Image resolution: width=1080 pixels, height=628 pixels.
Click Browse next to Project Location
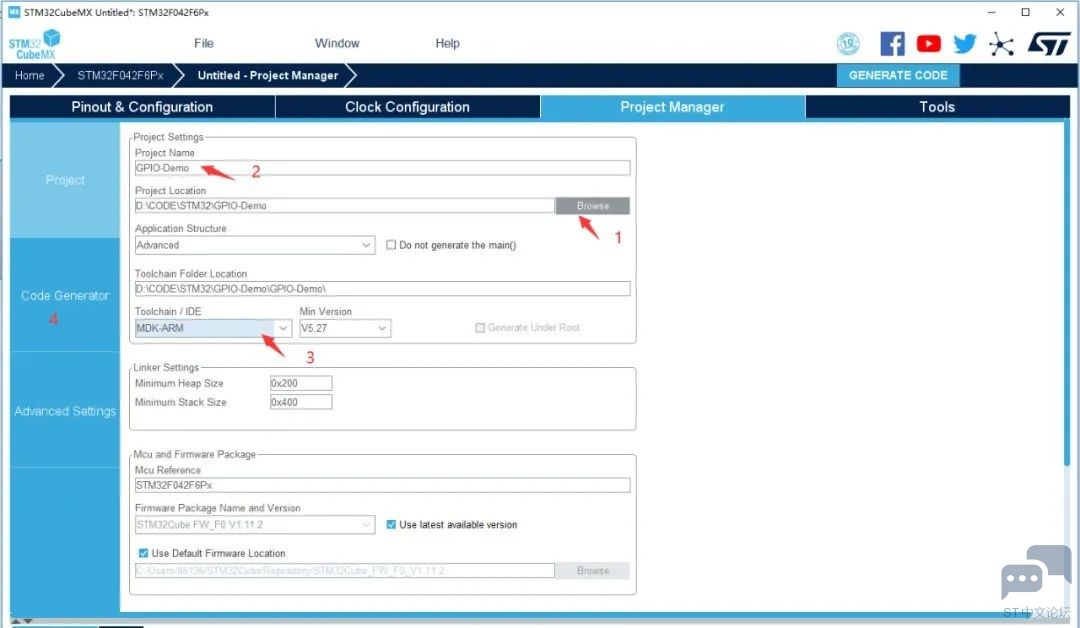click(x=592, y=206)
